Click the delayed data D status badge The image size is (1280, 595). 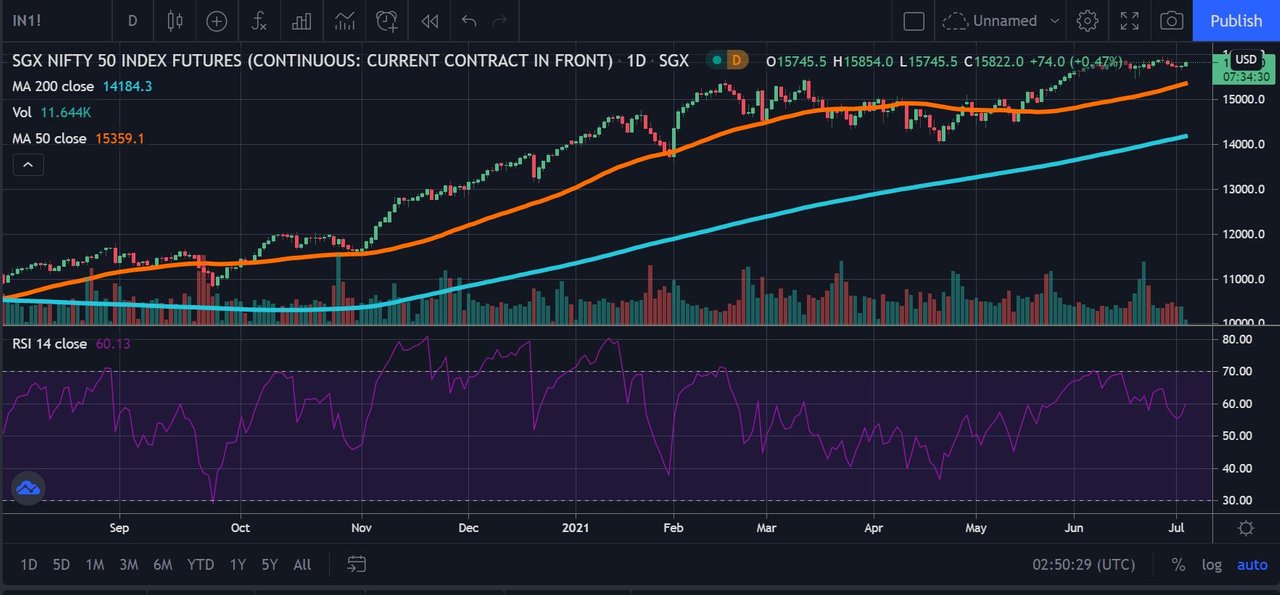[x=736, y=61]
